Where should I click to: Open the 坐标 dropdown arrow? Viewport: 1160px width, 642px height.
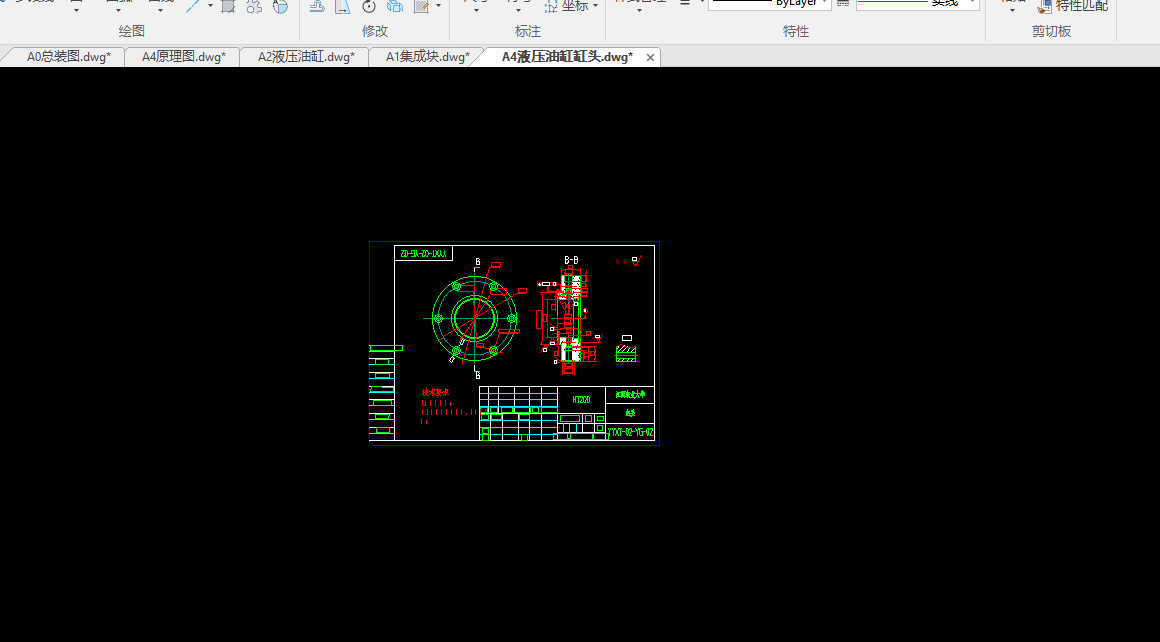pyautogui.click(x=596, y=6)
